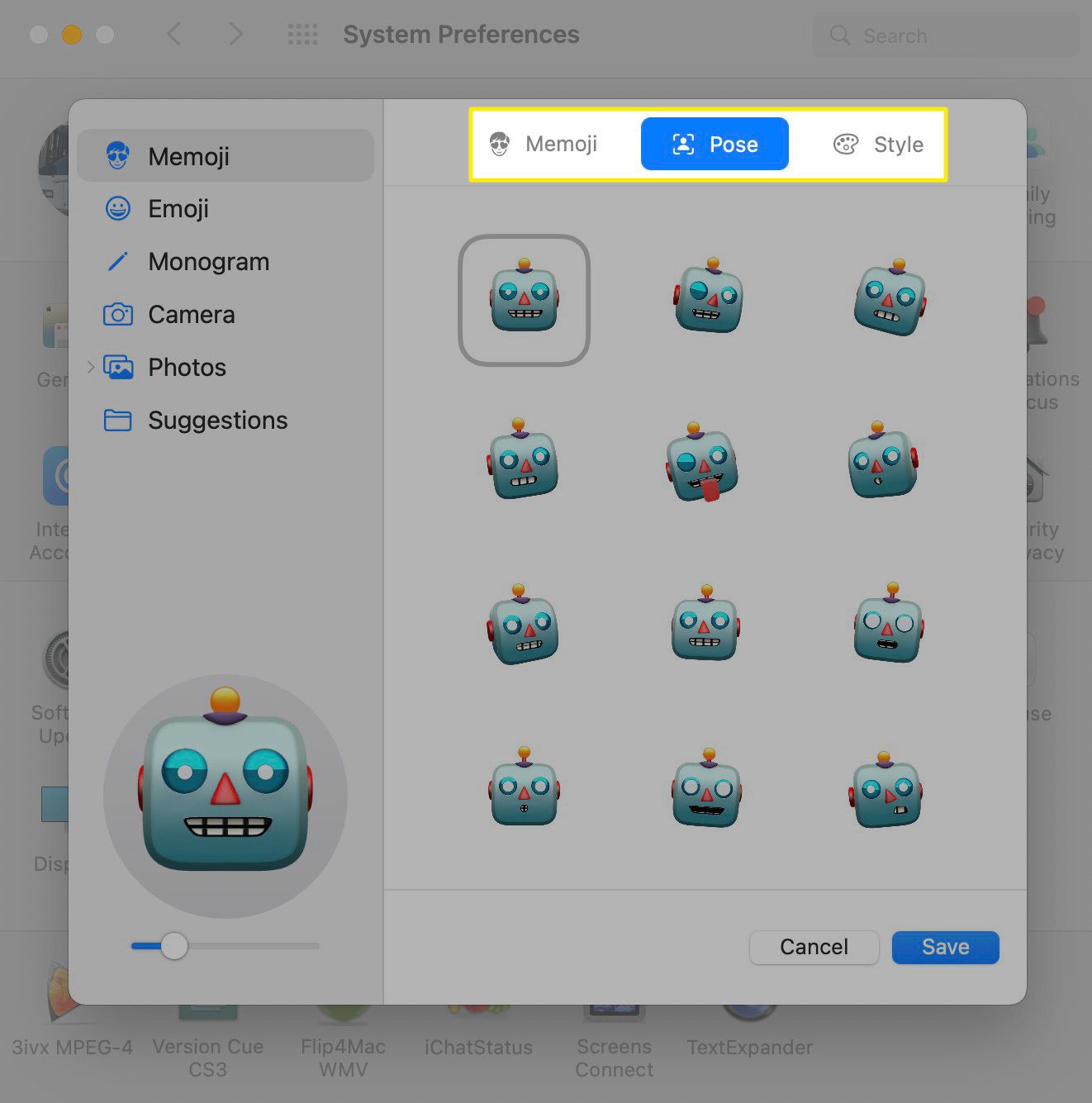The width and height of the screenshot is (1092, 1103).
Task: Choose Emoji from the sidebar
Action: (x=178, y=209)
